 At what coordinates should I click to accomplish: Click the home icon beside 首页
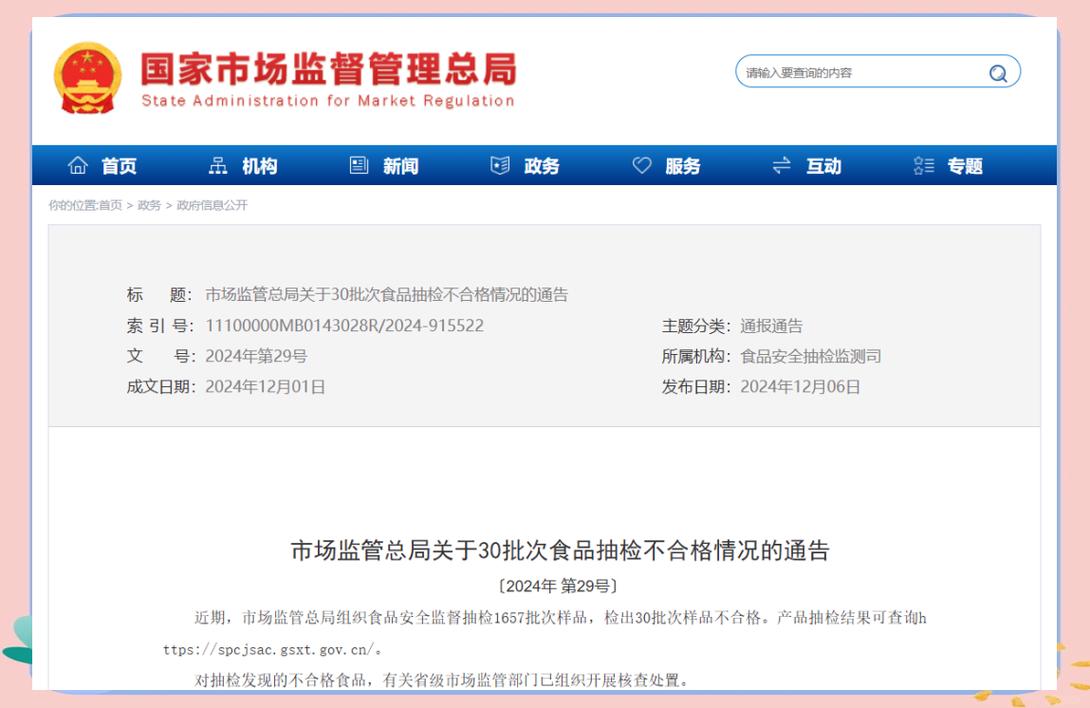(77, 166)
